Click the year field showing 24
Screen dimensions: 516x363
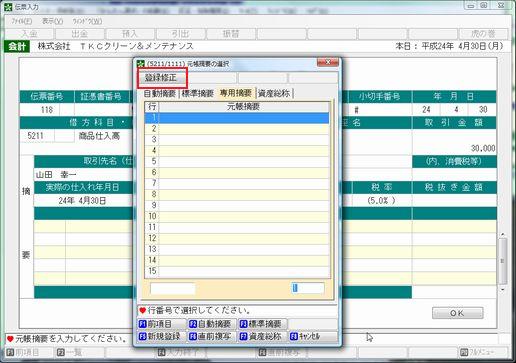426,109
